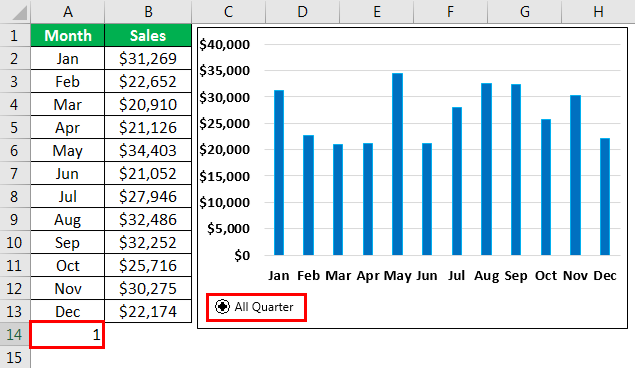
Task: Click the Nov label on chart axis
Action: [x=575, y=276]
